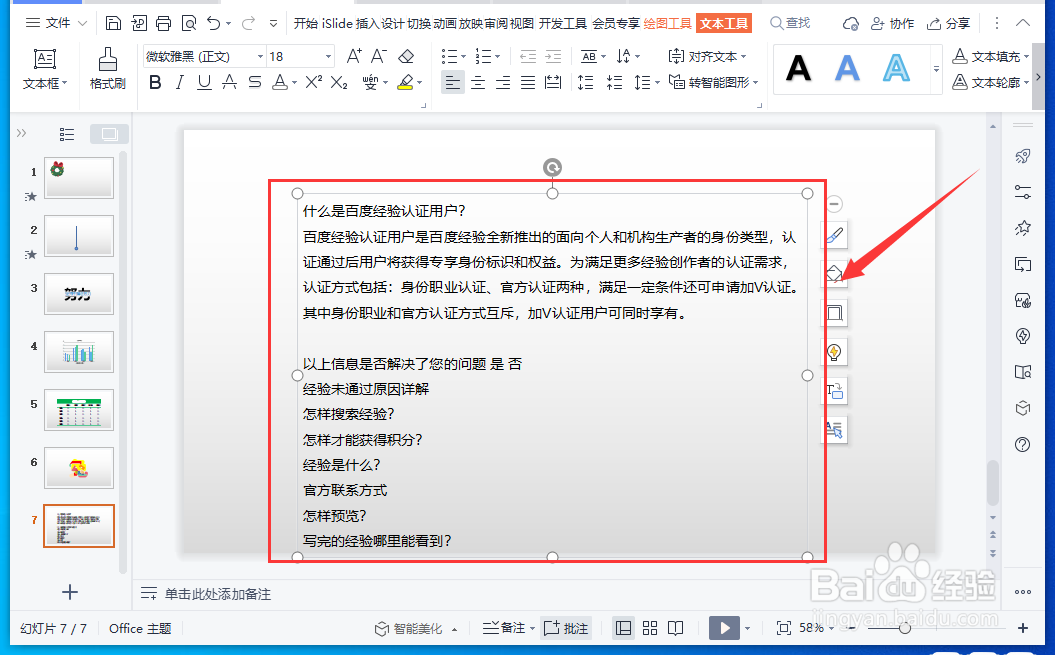Open highlight color dropdown arrow
This screenshot has width=1055, height=655.
(x=419, y=83)
